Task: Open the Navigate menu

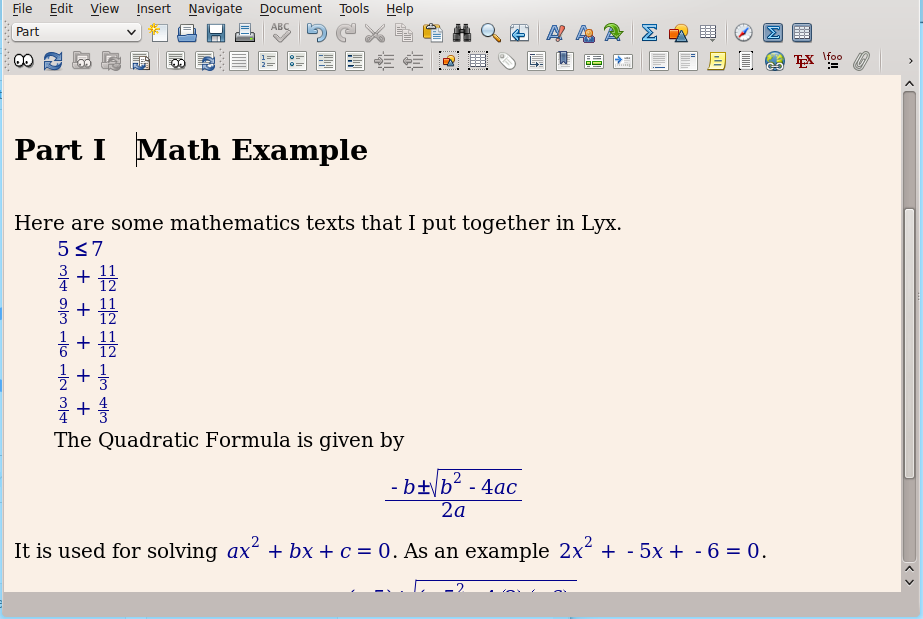Action: (x=215, y=9)
